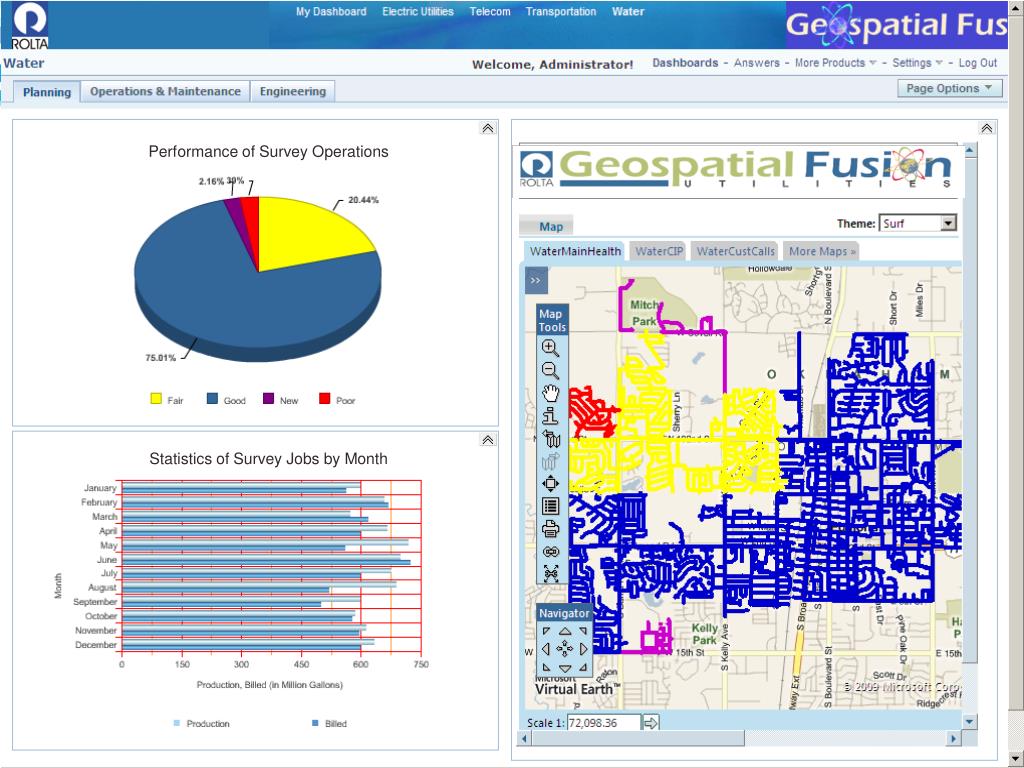Pan map southwest with Navigator arrow

(x=546, y=667)
